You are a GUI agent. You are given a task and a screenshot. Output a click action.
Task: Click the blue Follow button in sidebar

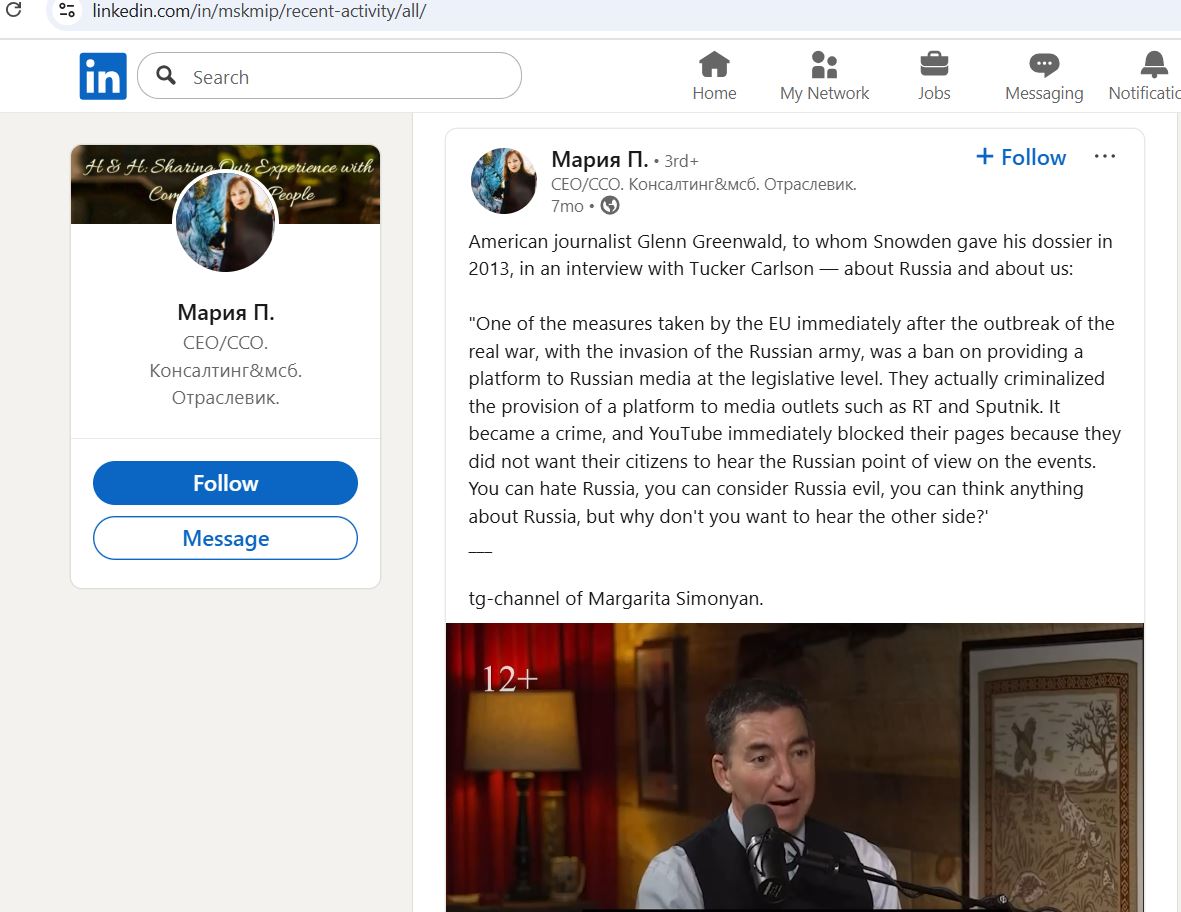[225, 483]
